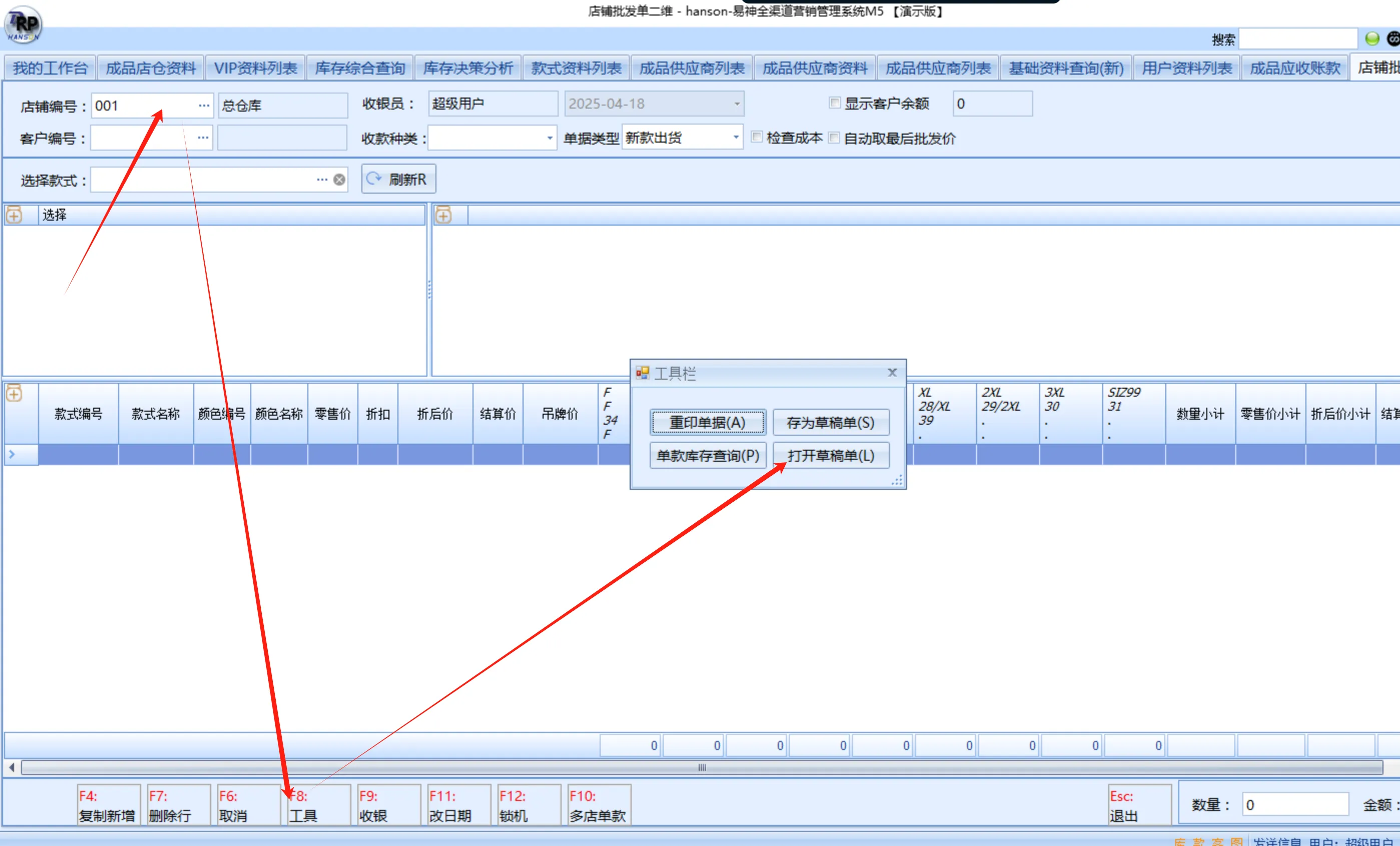The width and height of the screenshot is (1400, 846).
Task: Click the orange table icon above the right panel
Action: point(443,215)
